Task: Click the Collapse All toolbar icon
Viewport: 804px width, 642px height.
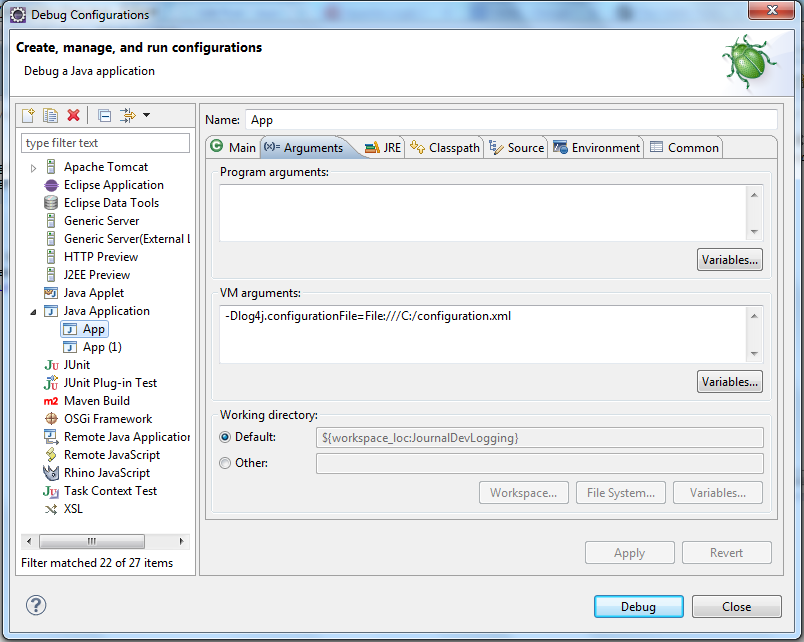Action: (x=105, y=116)
